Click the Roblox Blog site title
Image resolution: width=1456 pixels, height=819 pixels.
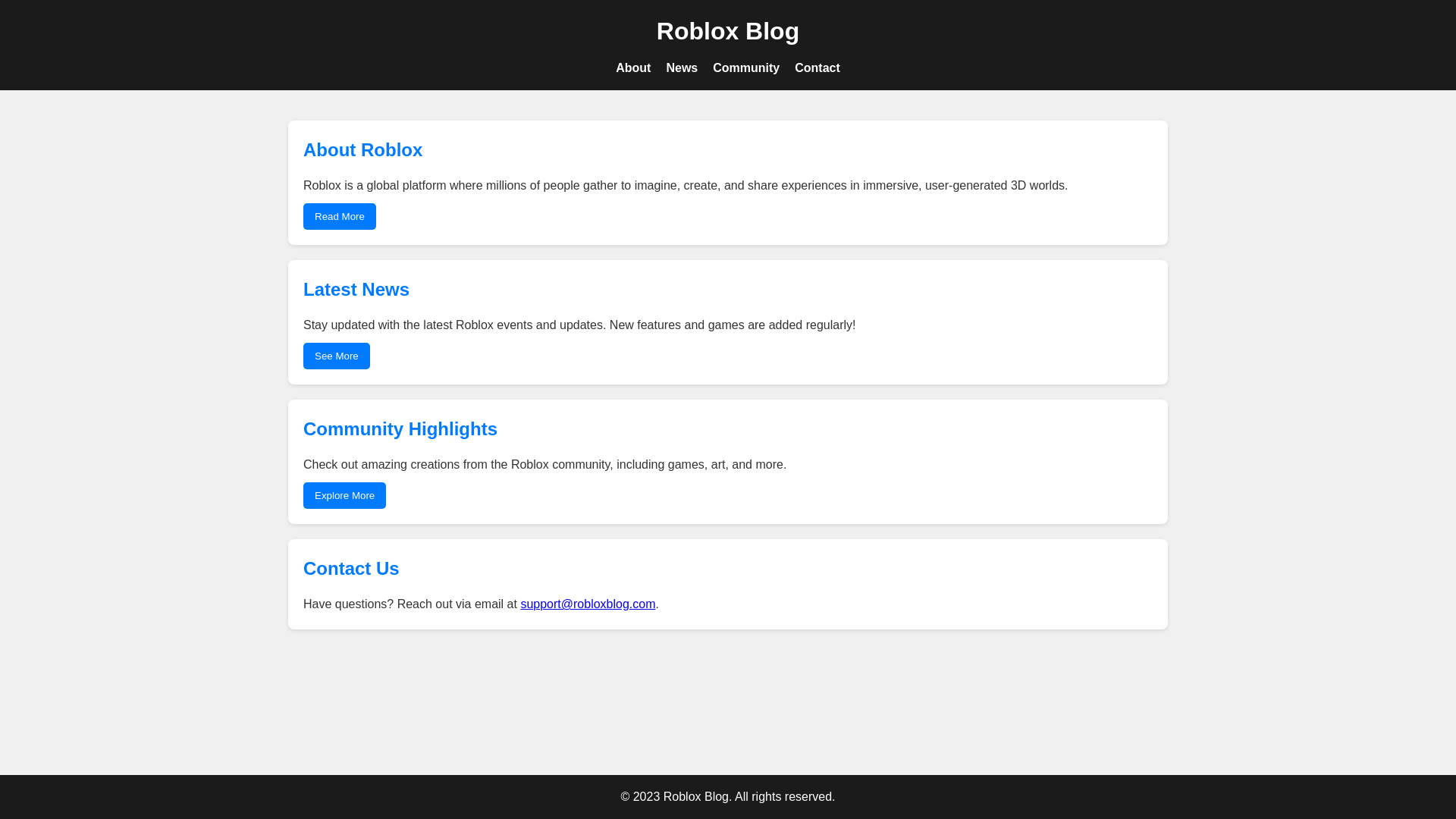click(x=728, y=31)
